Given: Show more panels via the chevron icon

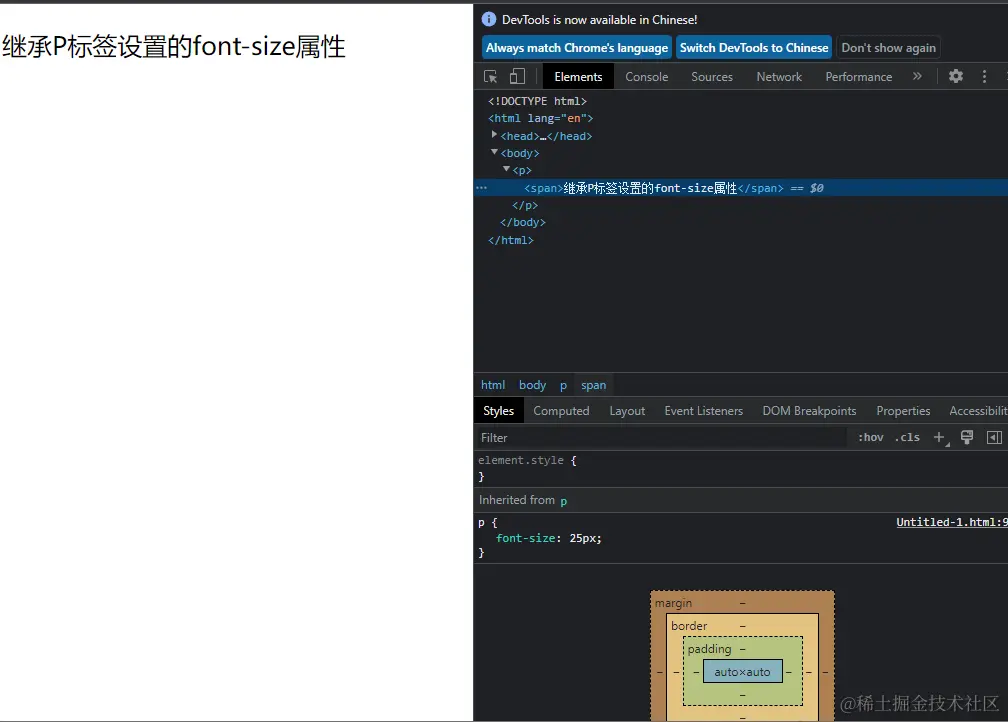Looking at the screenshot, I should (x=917, y=76).
